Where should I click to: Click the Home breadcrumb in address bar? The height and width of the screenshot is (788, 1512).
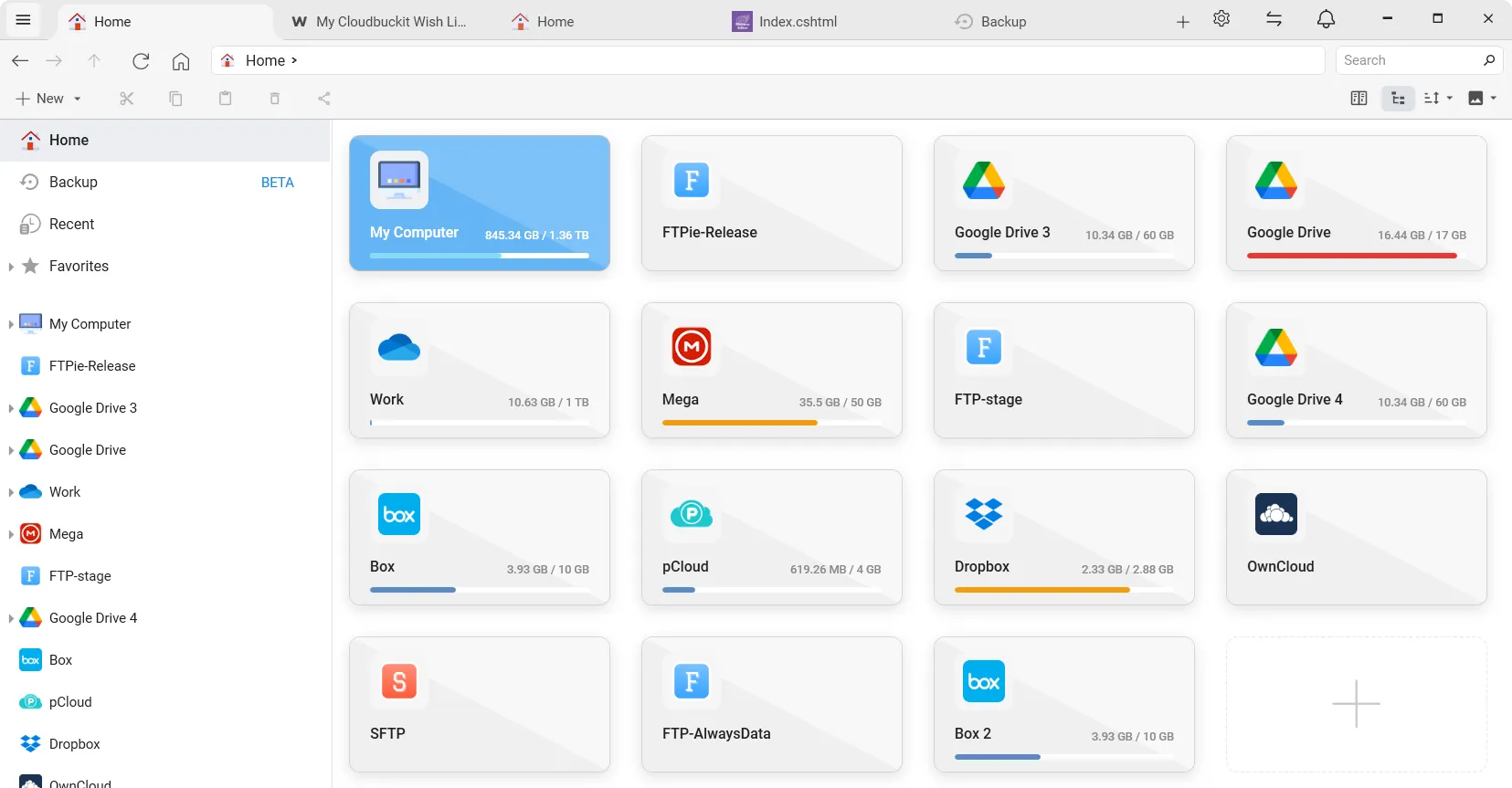(x=265, y=60)
